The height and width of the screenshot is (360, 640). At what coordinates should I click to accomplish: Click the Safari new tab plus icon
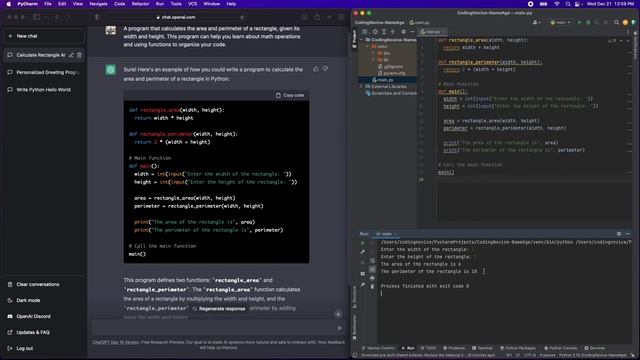coord(329,17)
